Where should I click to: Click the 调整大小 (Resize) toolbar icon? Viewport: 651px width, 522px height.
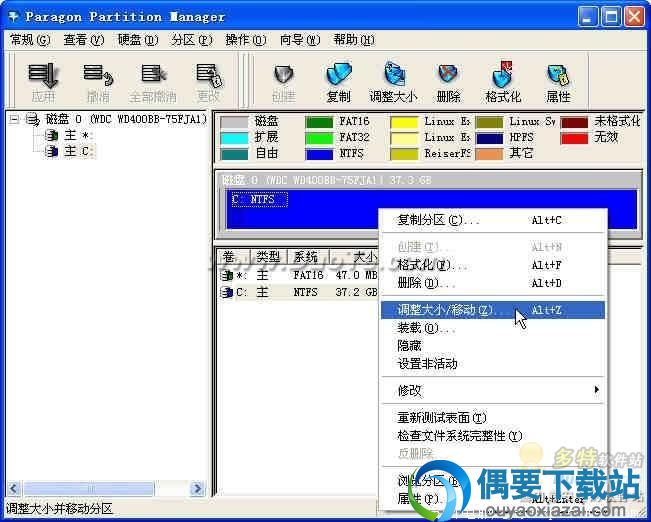tap(394, 75)
